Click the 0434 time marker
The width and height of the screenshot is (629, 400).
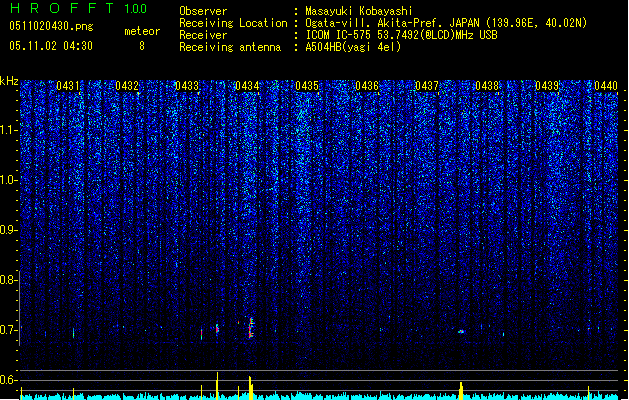click(247, 86)
